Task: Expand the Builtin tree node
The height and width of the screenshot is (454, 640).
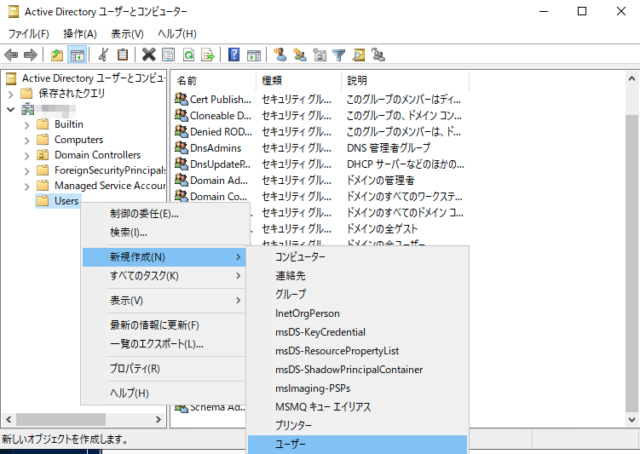Action: 27,125
